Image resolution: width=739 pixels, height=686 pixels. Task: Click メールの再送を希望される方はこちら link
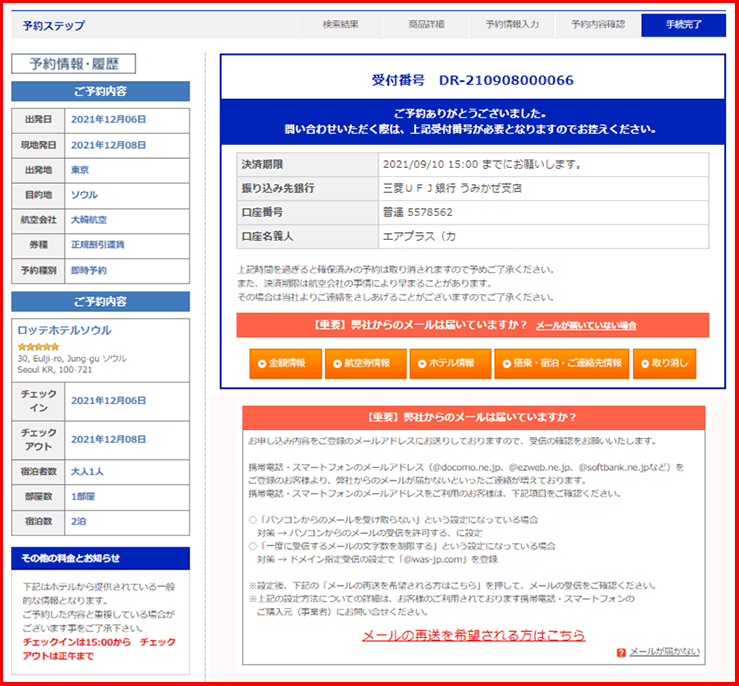(x=473, y=635)
